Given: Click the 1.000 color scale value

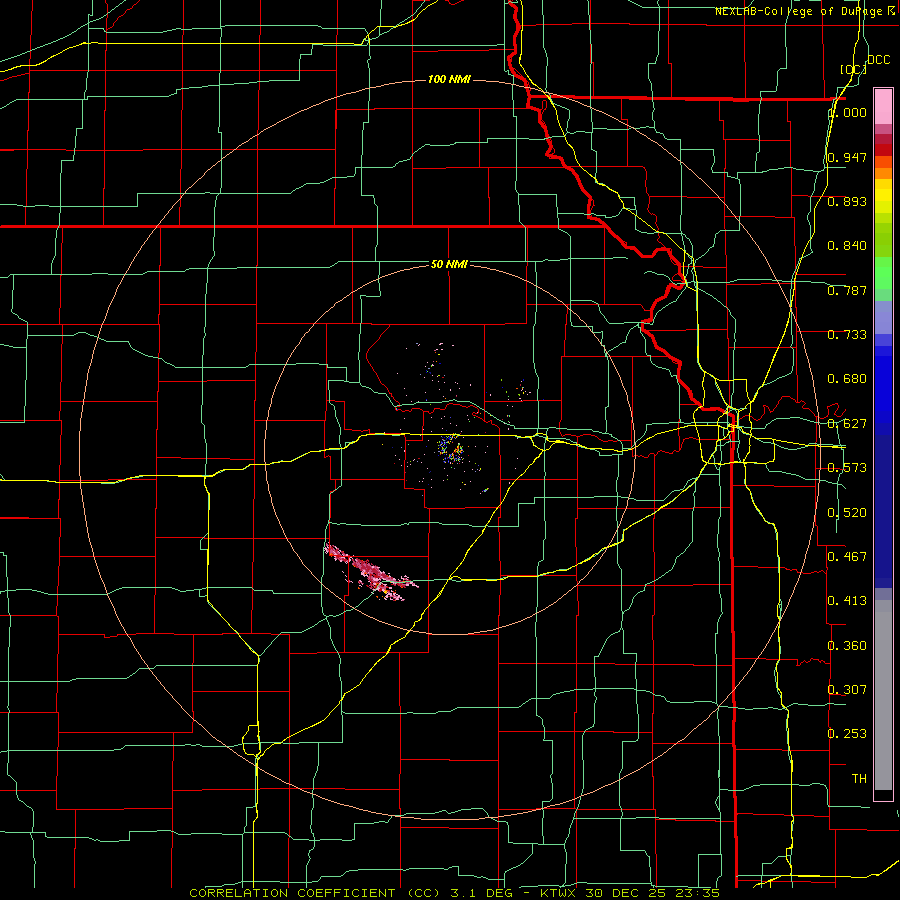Looking at the screenshot, I should pos(847,112).
